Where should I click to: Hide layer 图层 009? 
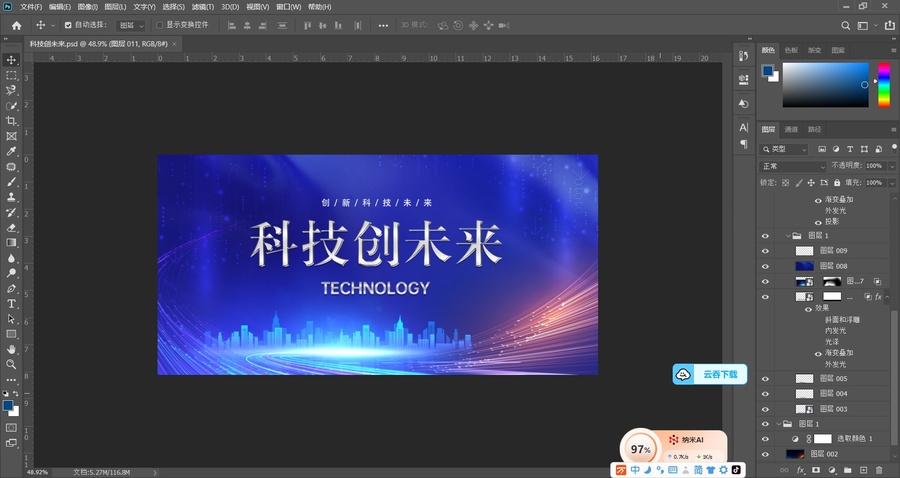pyautogui.click(x=765, y=251)
